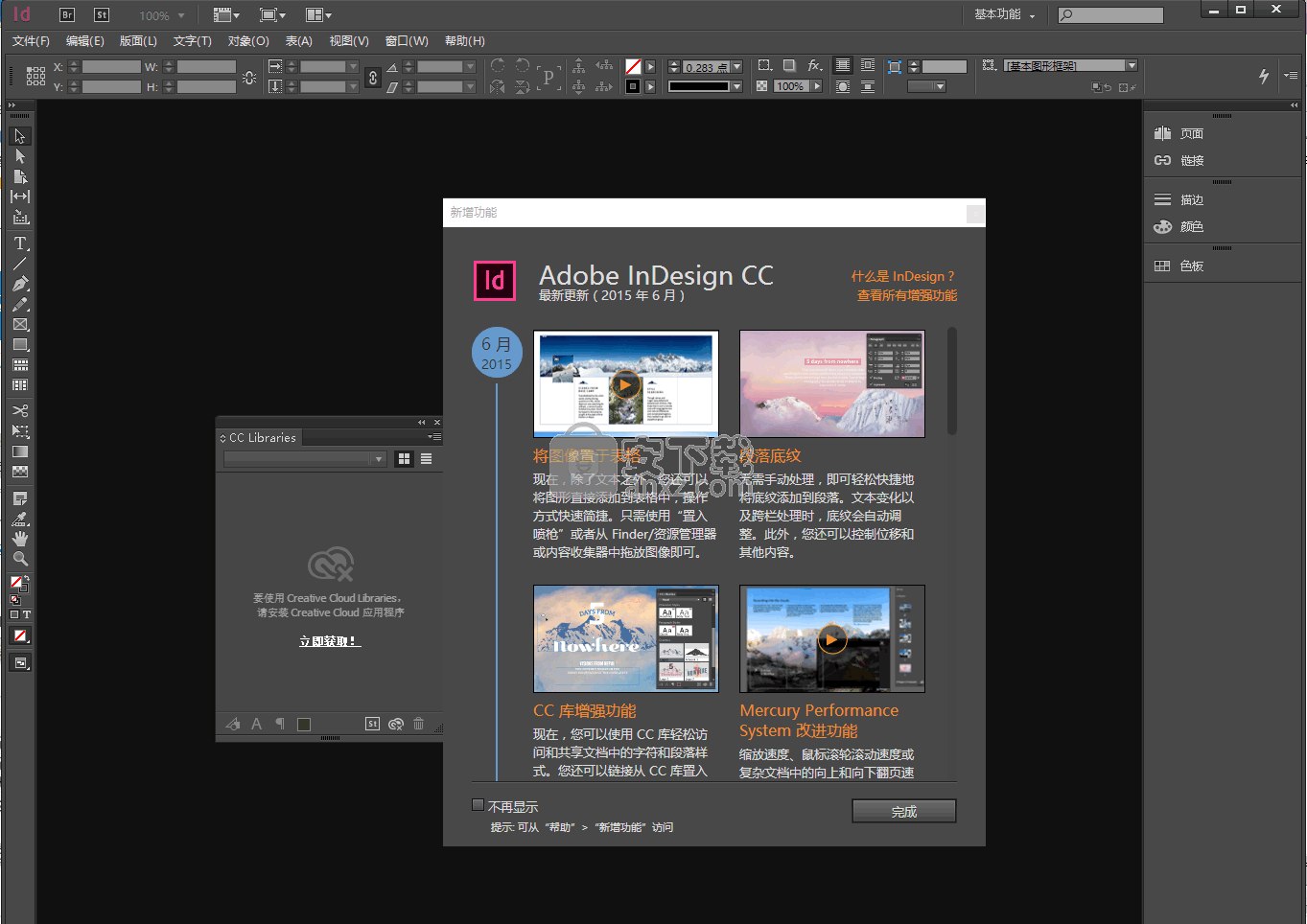Select the Gap tool
This screenshot has width=1307, height=924.
pos(20,196)
